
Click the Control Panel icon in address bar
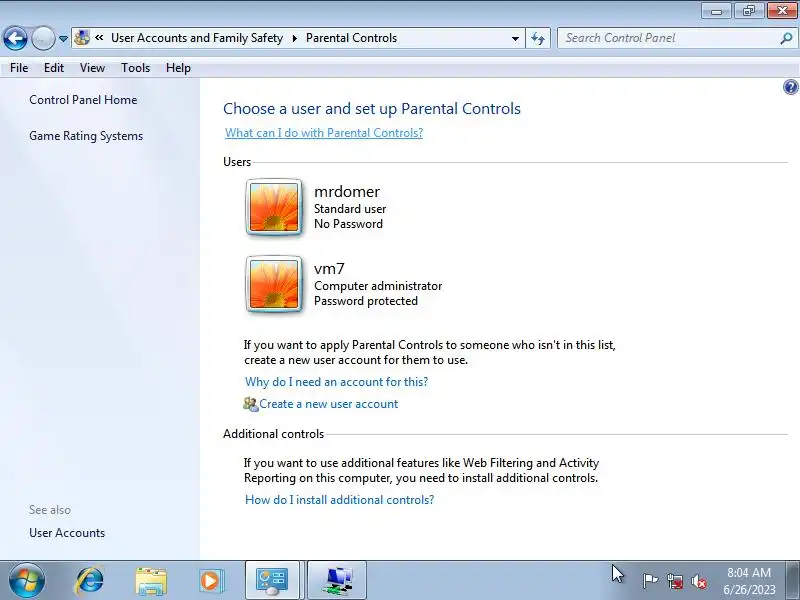(x=82, y=38)
